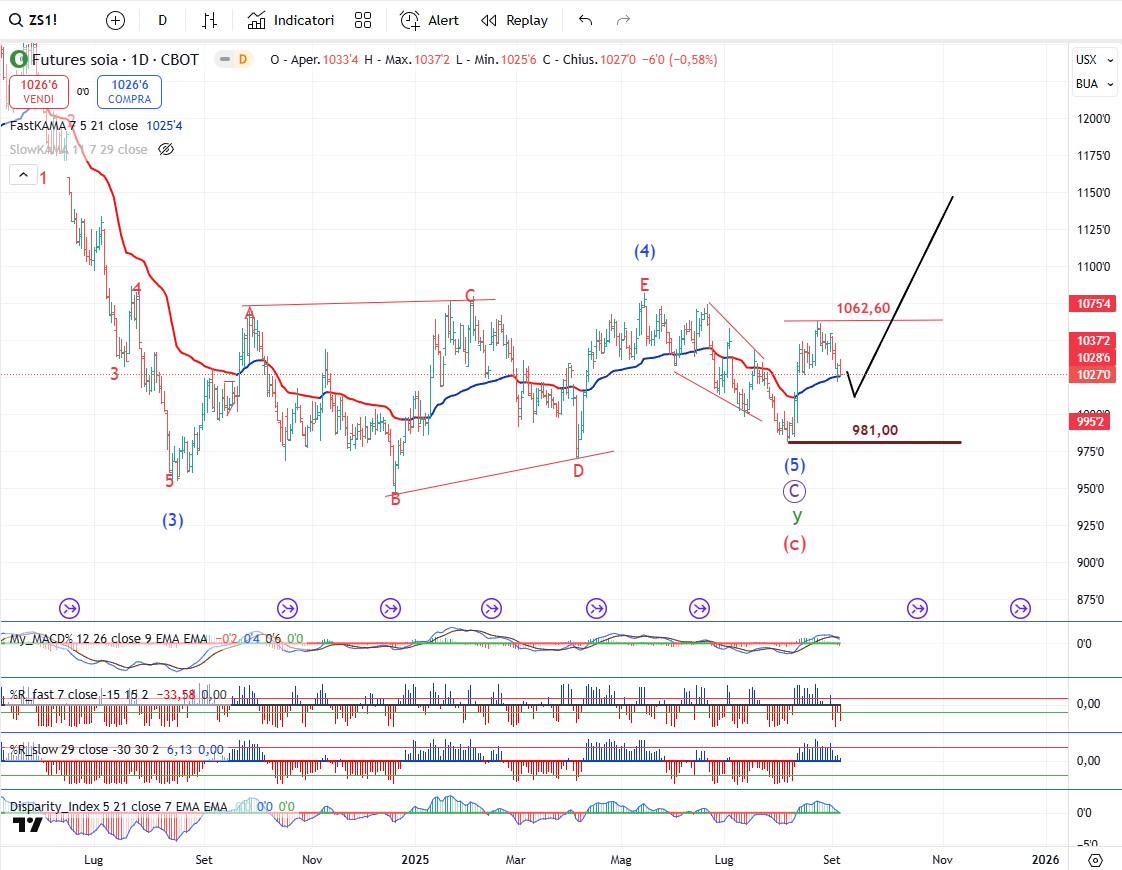Select the red E triangle label
This screenshot has width=1122, height=870.
tap(644, 285)
